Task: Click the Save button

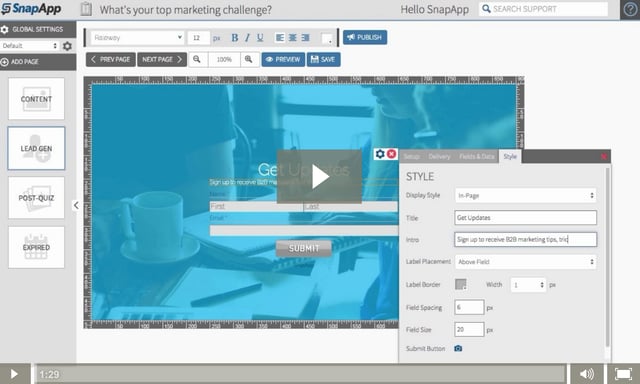Action: pyautogui.click(x=323, y=60)
